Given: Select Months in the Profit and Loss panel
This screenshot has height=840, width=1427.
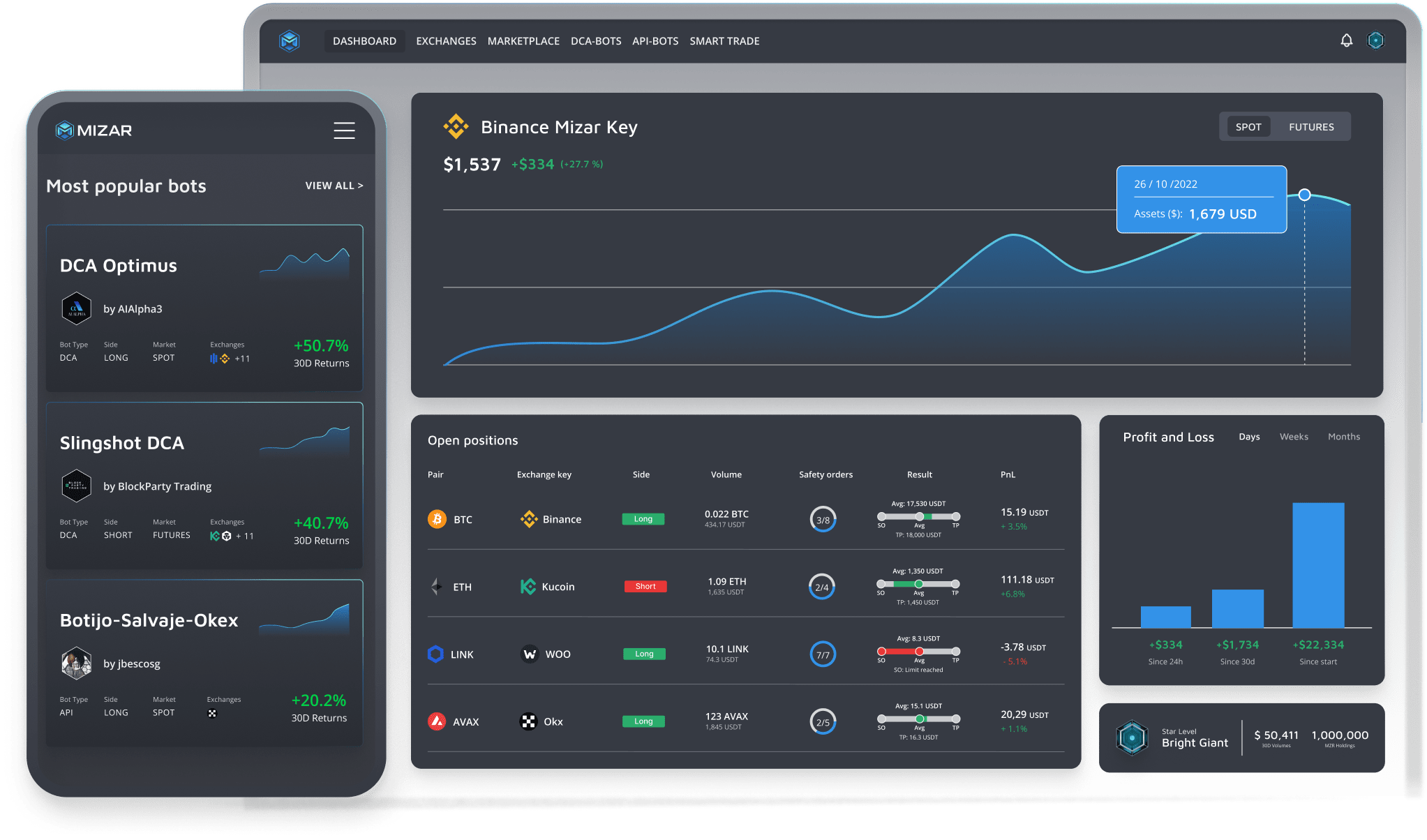Looking at the screenshot, I should [x=1343, y=436].
